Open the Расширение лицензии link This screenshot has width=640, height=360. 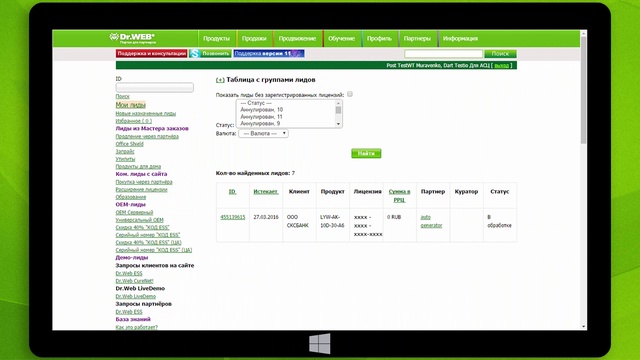[x=141, y=189]
